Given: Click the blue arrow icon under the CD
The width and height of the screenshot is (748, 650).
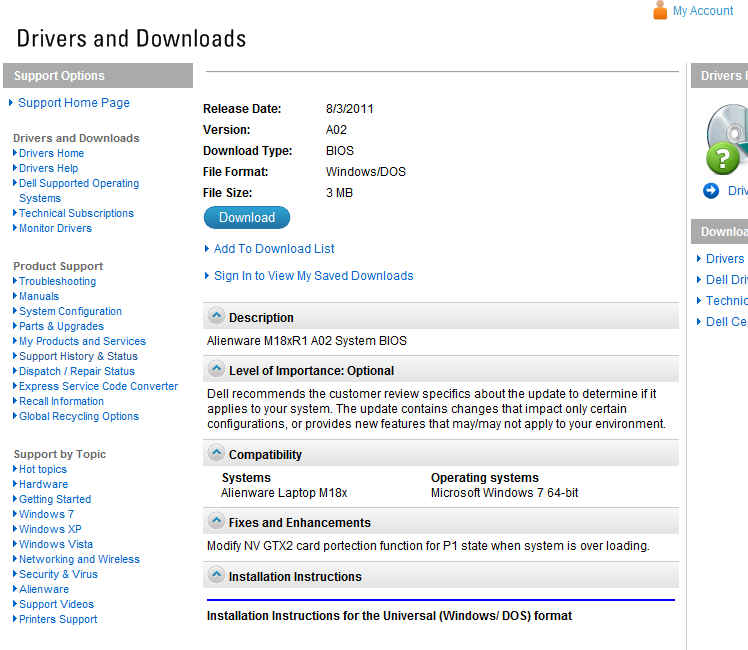Looking at the screenshot, I should [711, 191].
